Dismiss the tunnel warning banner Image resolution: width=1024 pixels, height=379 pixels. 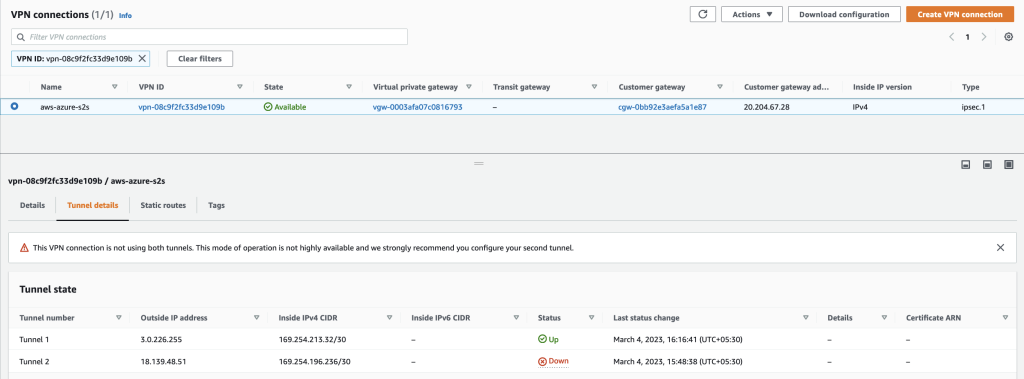coord(1000,248)
